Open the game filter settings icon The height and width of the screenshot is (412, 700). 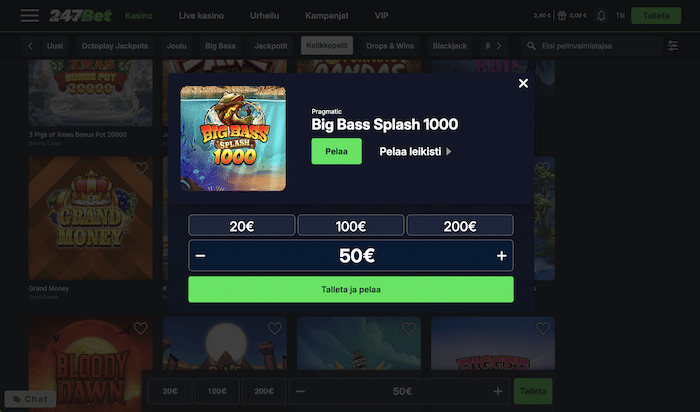tap(673, 46)
